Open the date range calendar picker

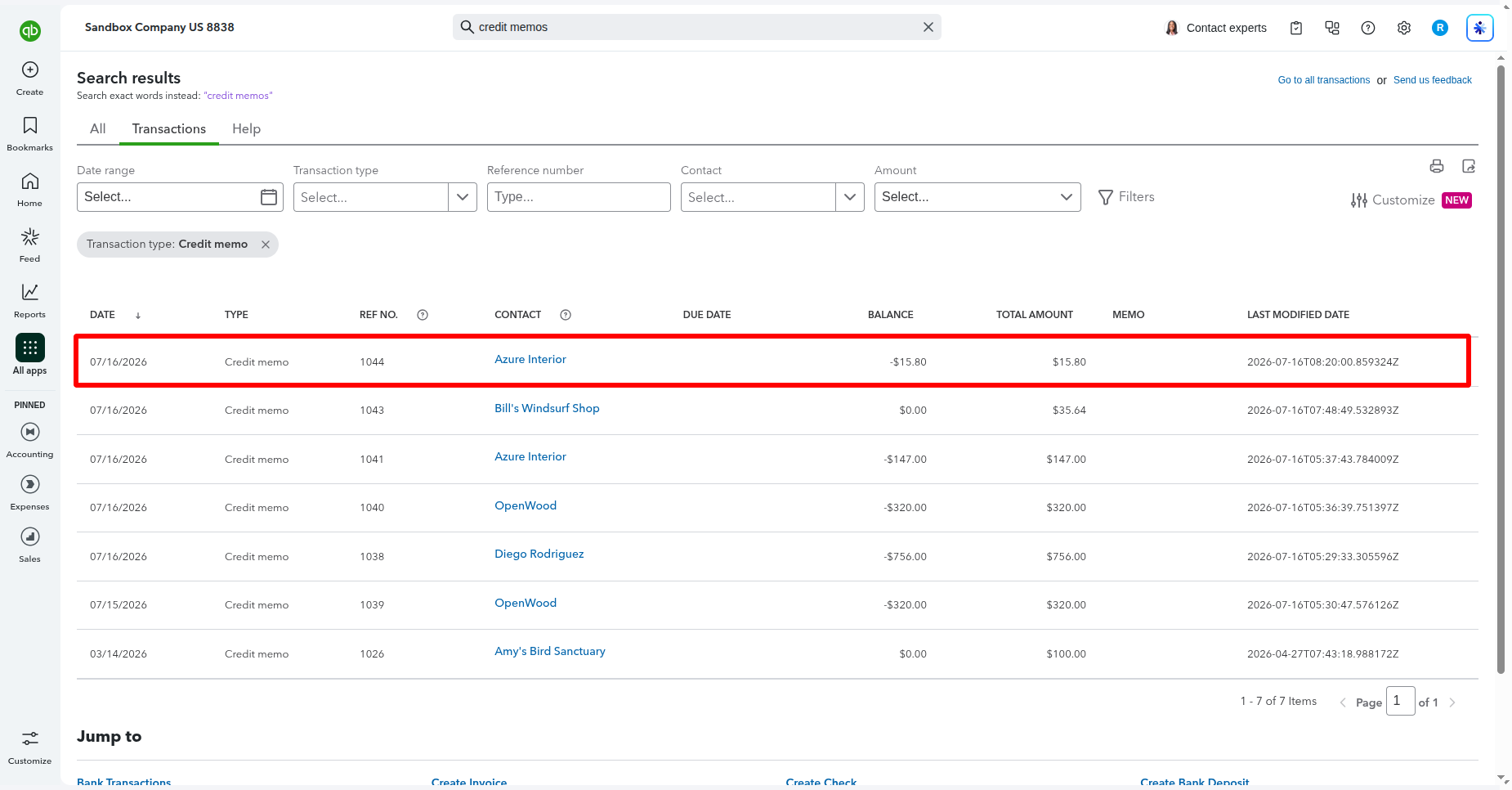pyautogui.click(x=269, y=197)
